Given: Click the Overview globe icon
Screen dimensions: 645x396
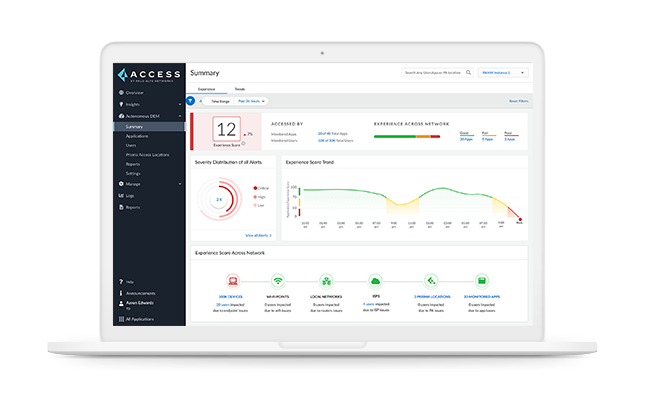Looking at the screenshot, I should click(121, 93).
